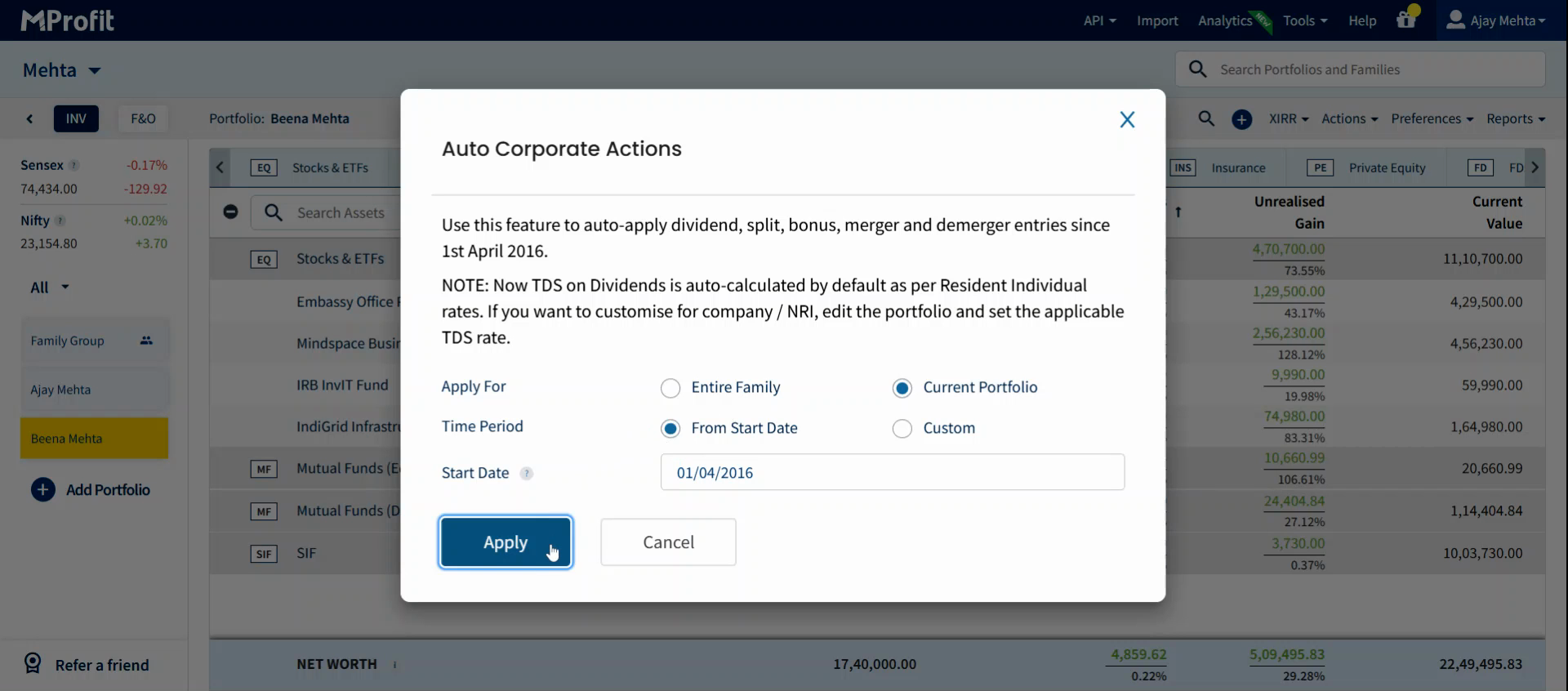Click the Family Group people icon
The image size is (1568, 691).
click(146, 341)
